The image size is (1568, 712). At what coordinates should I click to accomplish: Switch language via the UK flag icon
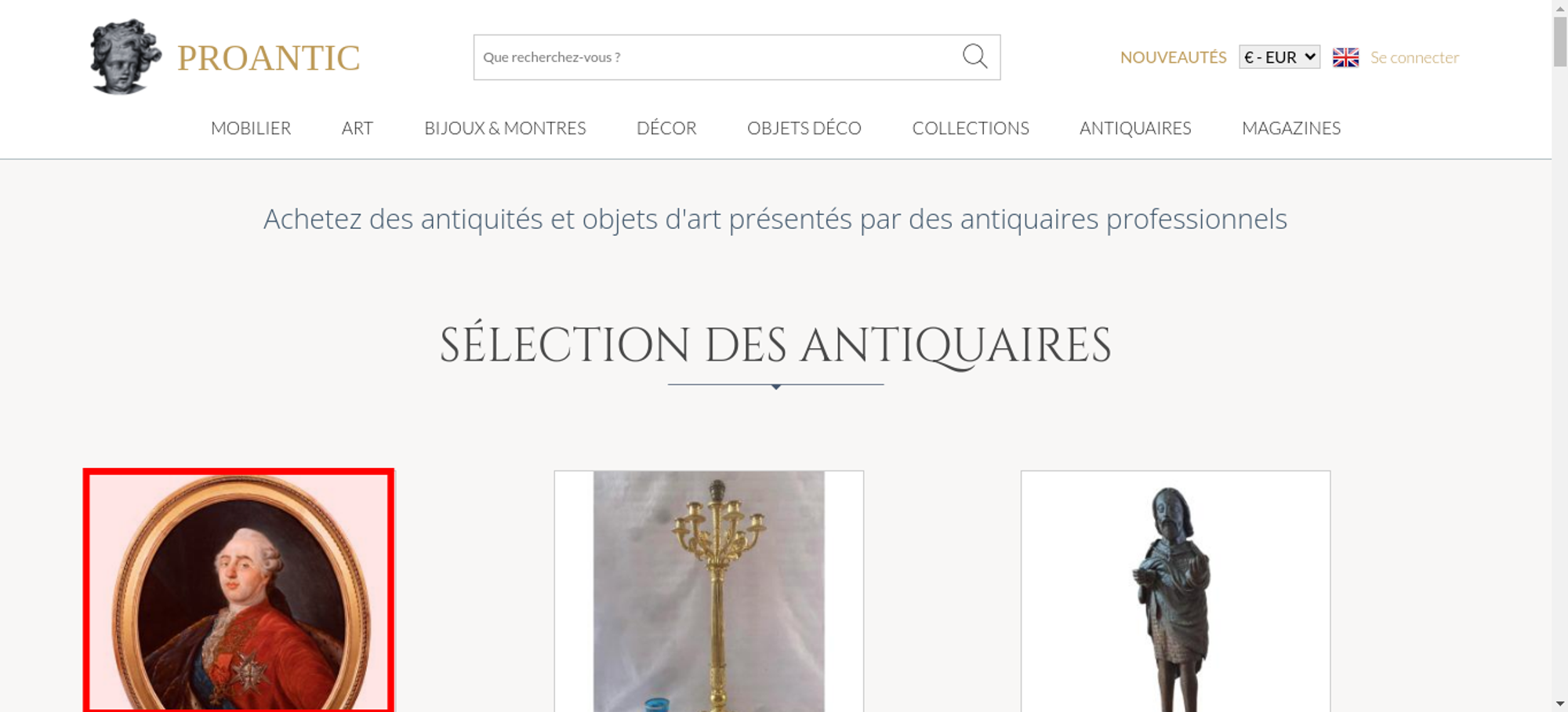click(x=1345, y=57)
